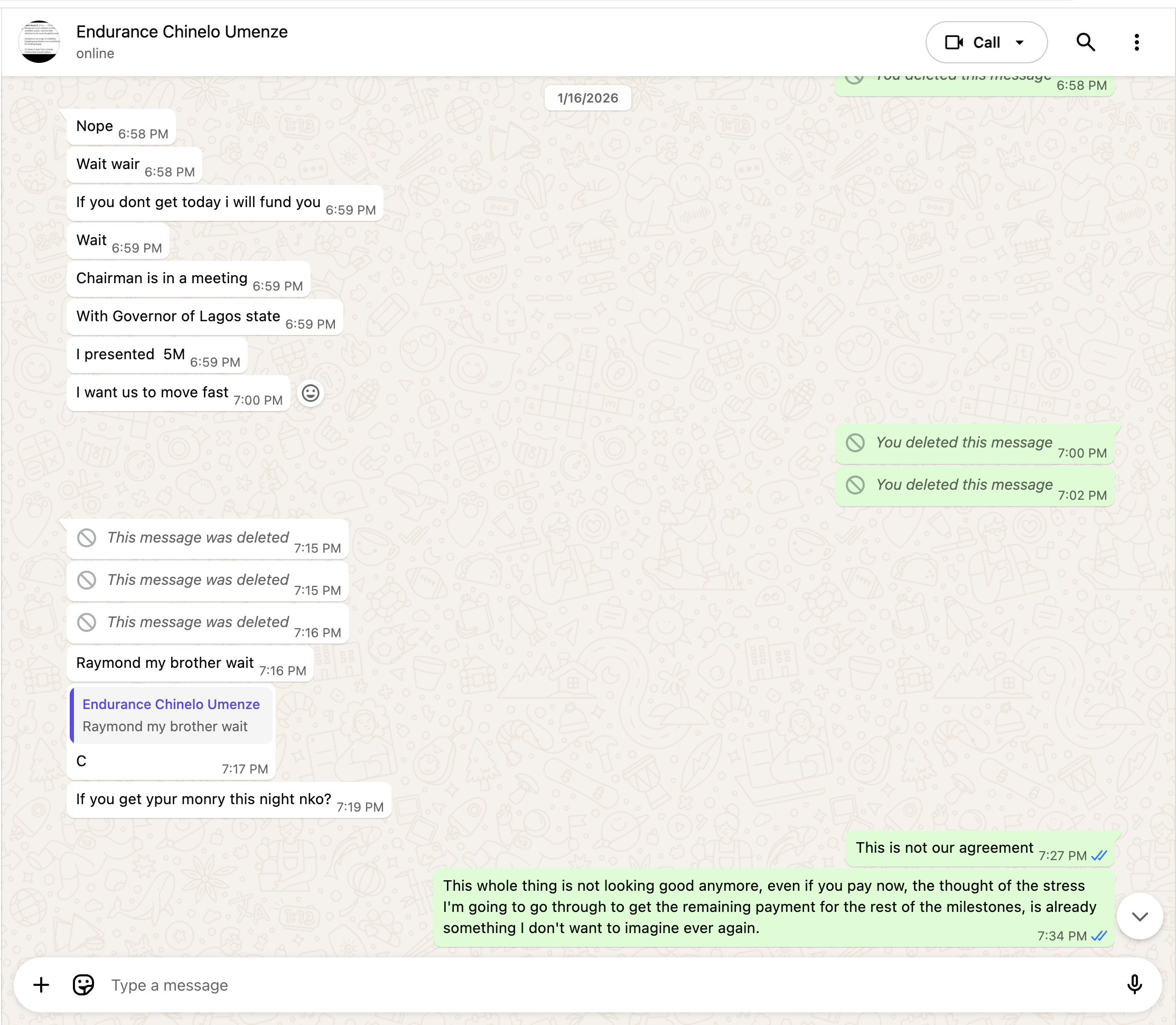Open the three-dot chat menu
The height and width of the screenshot is (1025, 1176).
1136,42
